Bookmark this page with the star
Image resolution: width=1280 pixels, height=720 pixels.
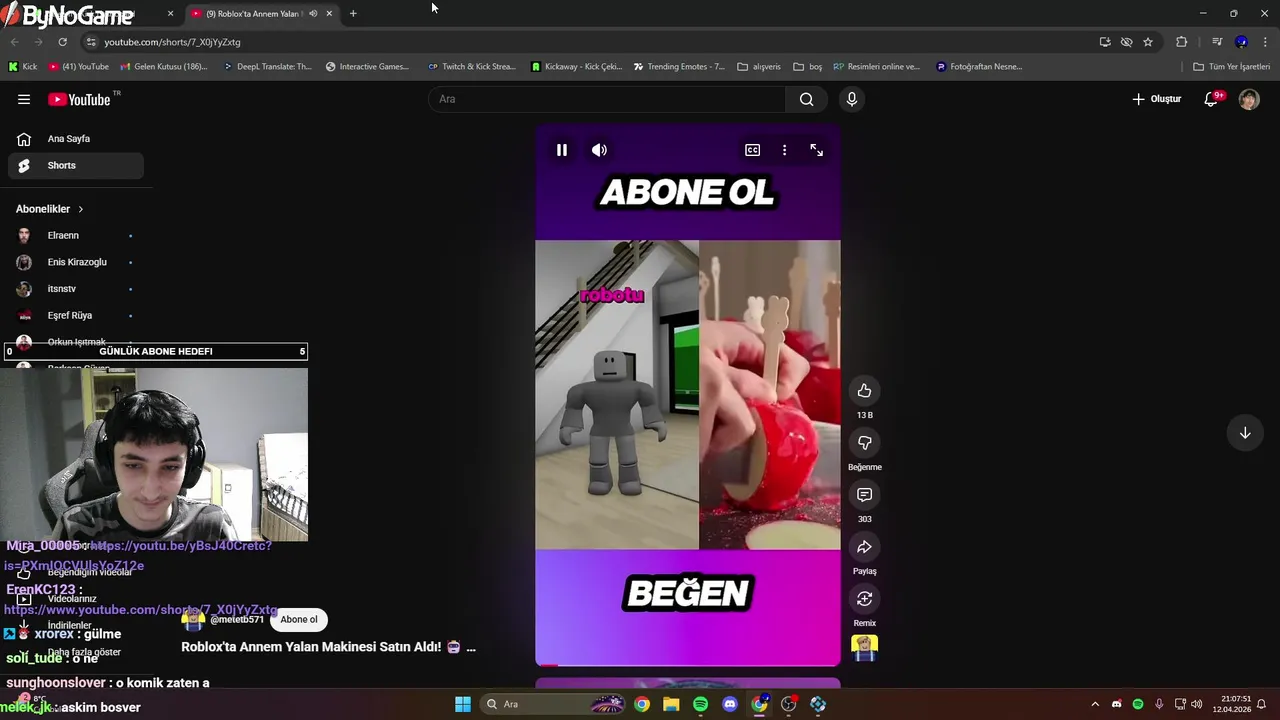tap(1148, 42)
